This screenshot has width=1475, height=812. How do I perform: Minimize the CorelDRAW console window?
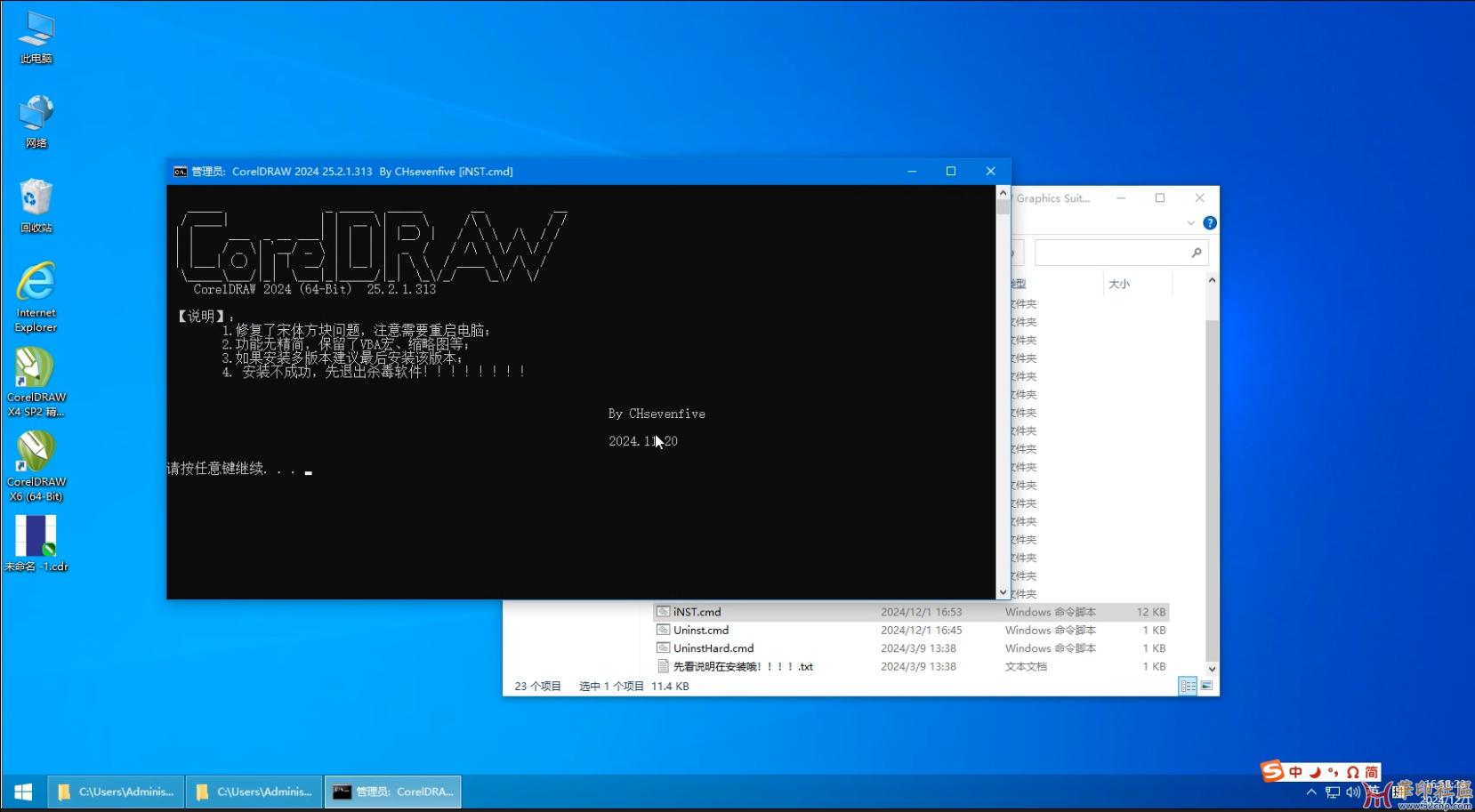912,172
